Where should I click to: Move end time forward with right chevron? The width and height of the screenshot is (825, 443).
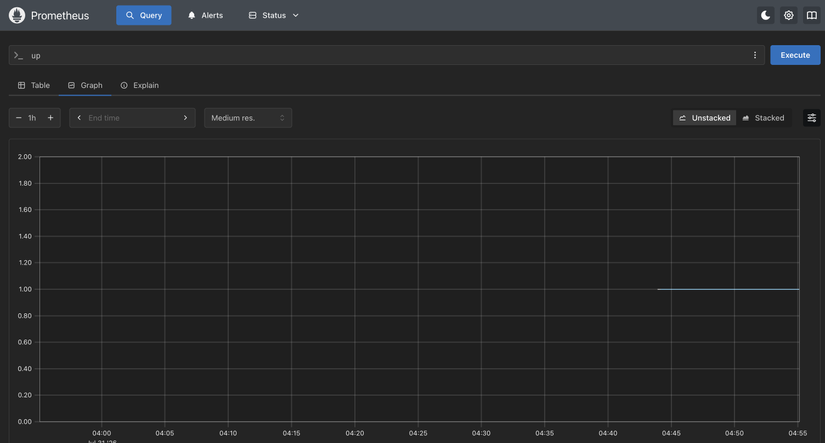click(x=185, y=118)
